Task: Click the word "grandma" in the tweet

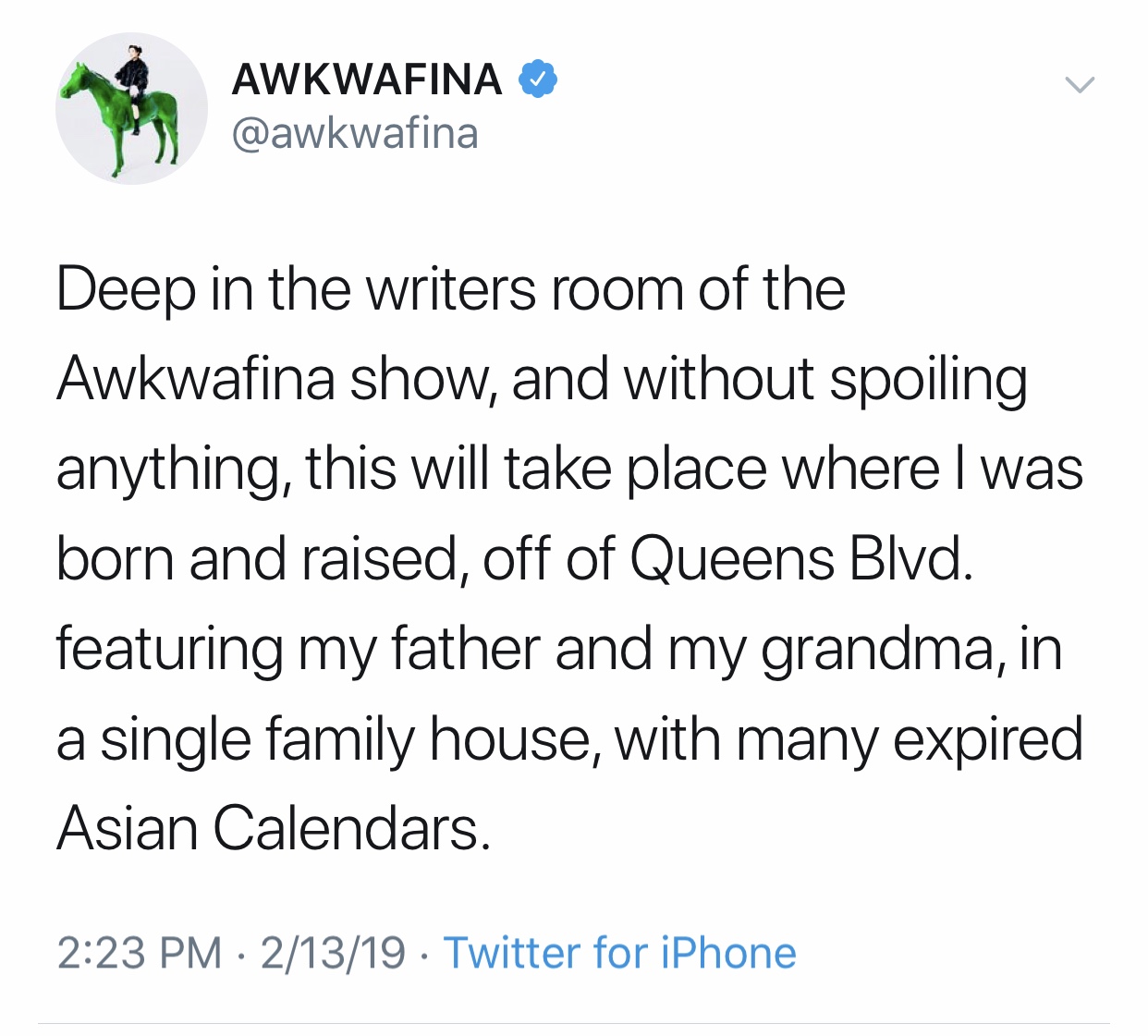Action: 883,649
